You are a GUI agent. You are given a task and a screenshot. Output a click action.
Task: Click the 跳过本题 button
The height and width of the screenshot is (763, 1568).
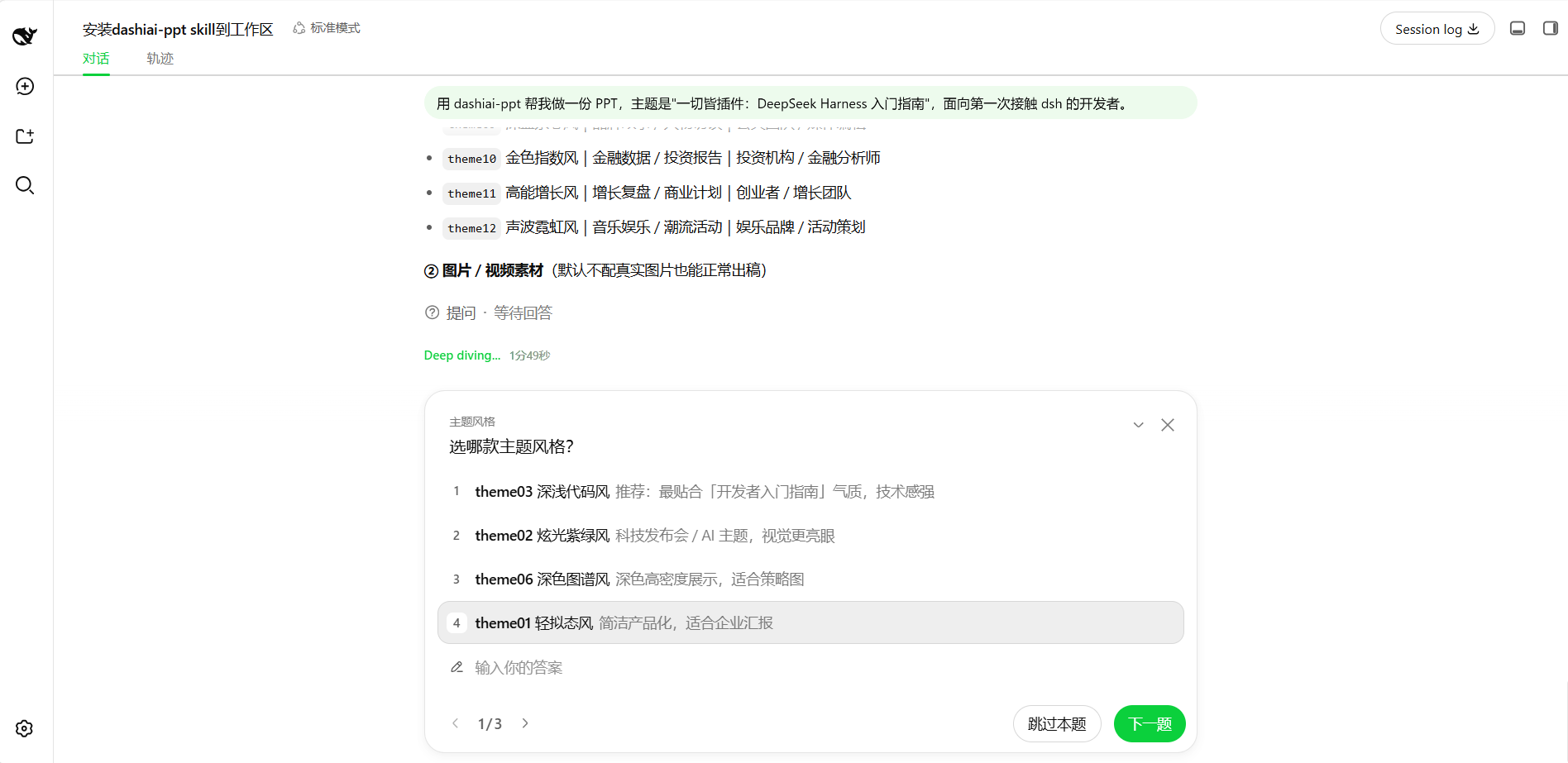[1057, 724]
